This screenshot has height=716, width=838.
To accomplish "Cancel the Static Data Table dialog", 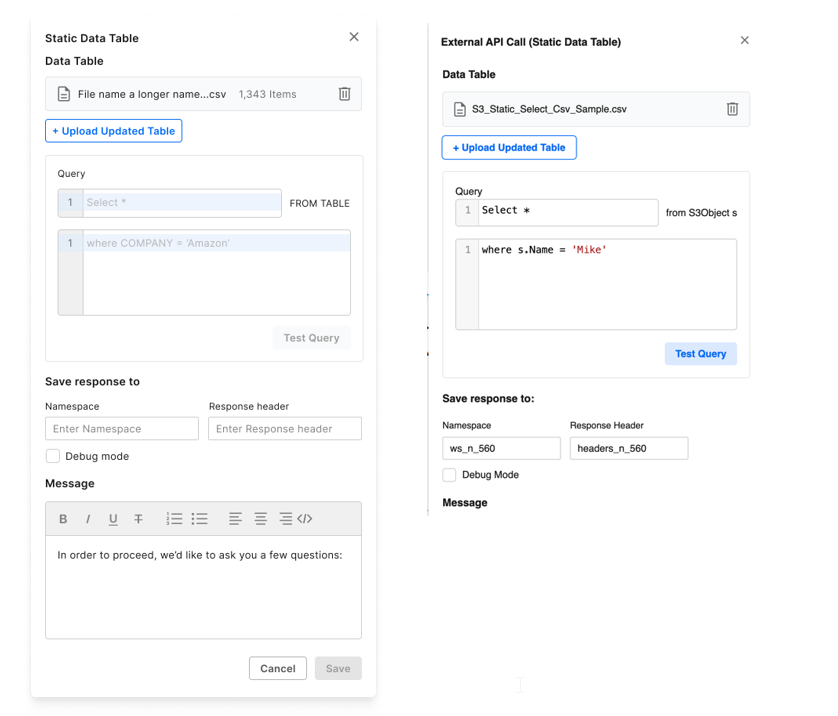I will [278, 668].
